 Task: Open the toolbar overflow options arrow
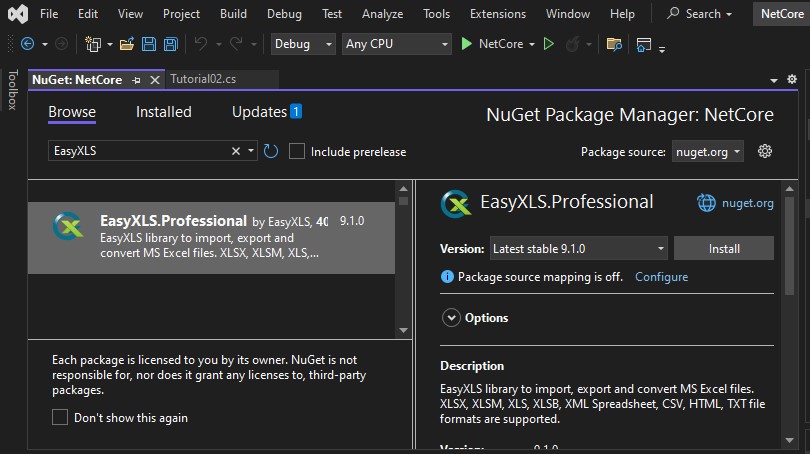662,49
